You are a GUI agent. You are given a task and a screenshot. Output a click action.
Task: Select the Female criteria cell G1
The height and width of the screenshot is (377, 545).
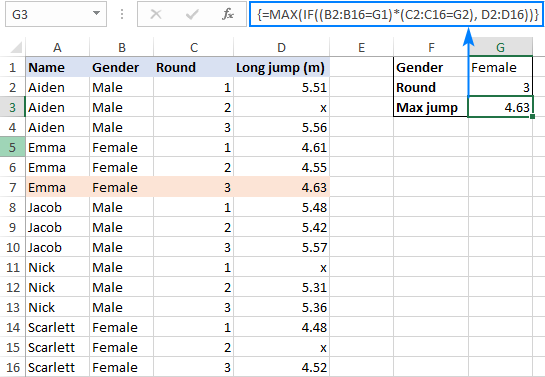point(500,67)
